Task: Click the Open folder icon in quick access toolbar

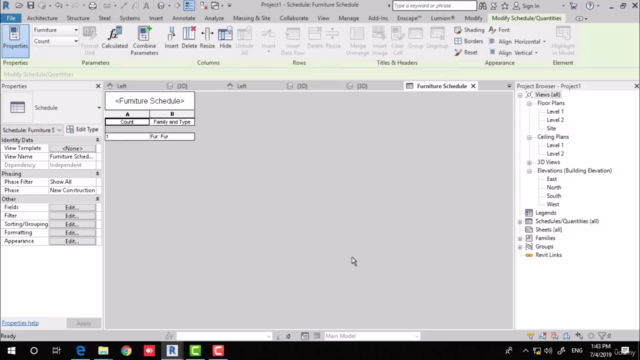Action: pyautogui.click(x=19, y=5)
